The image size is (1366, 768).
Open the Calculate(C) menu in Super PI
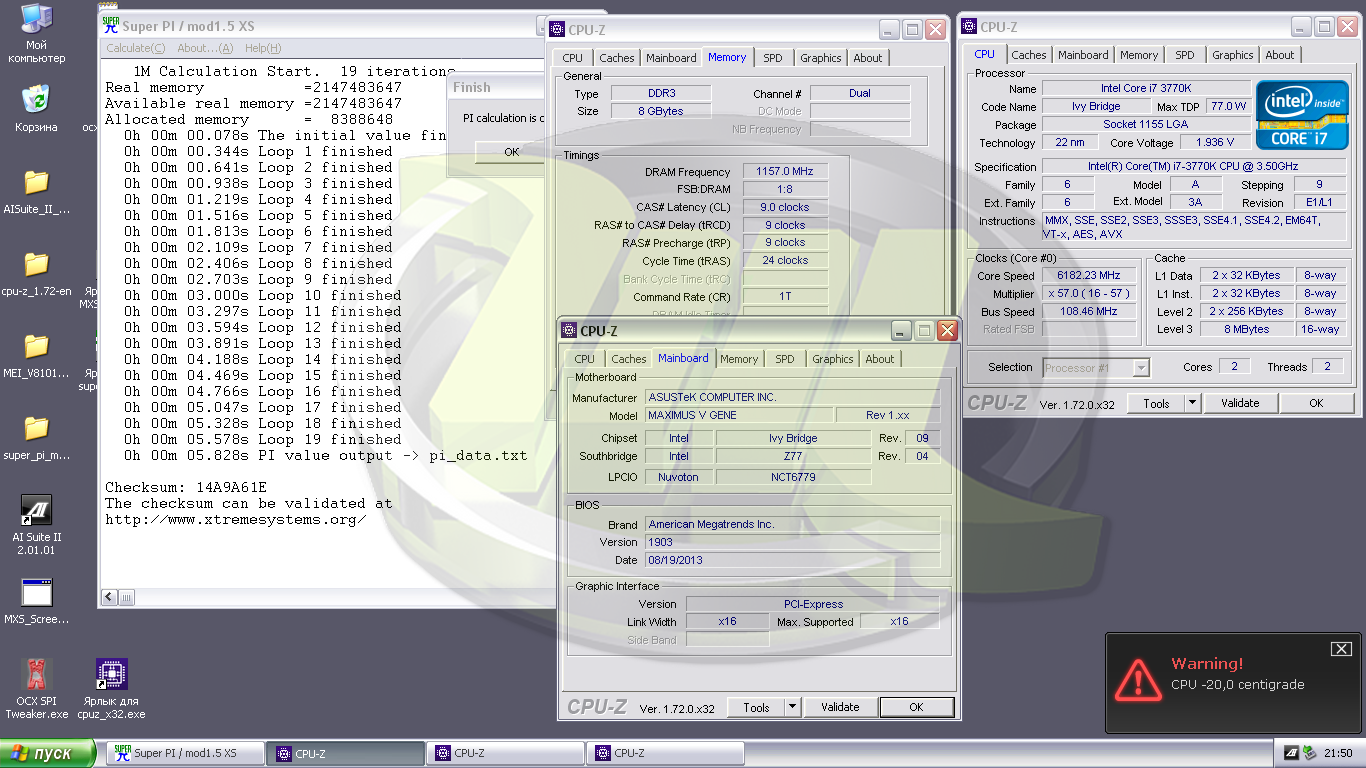tap(135, 48)
